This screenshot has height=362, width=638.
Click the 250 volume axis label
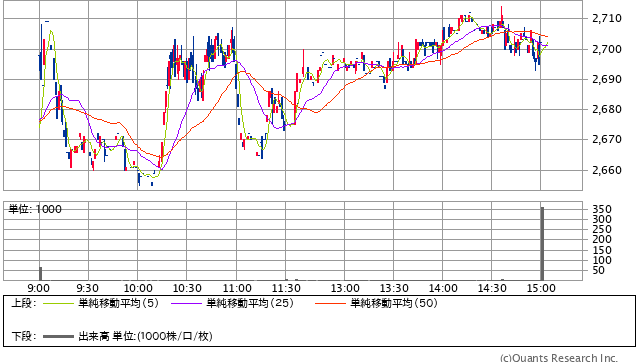click(x=602, y=229)
